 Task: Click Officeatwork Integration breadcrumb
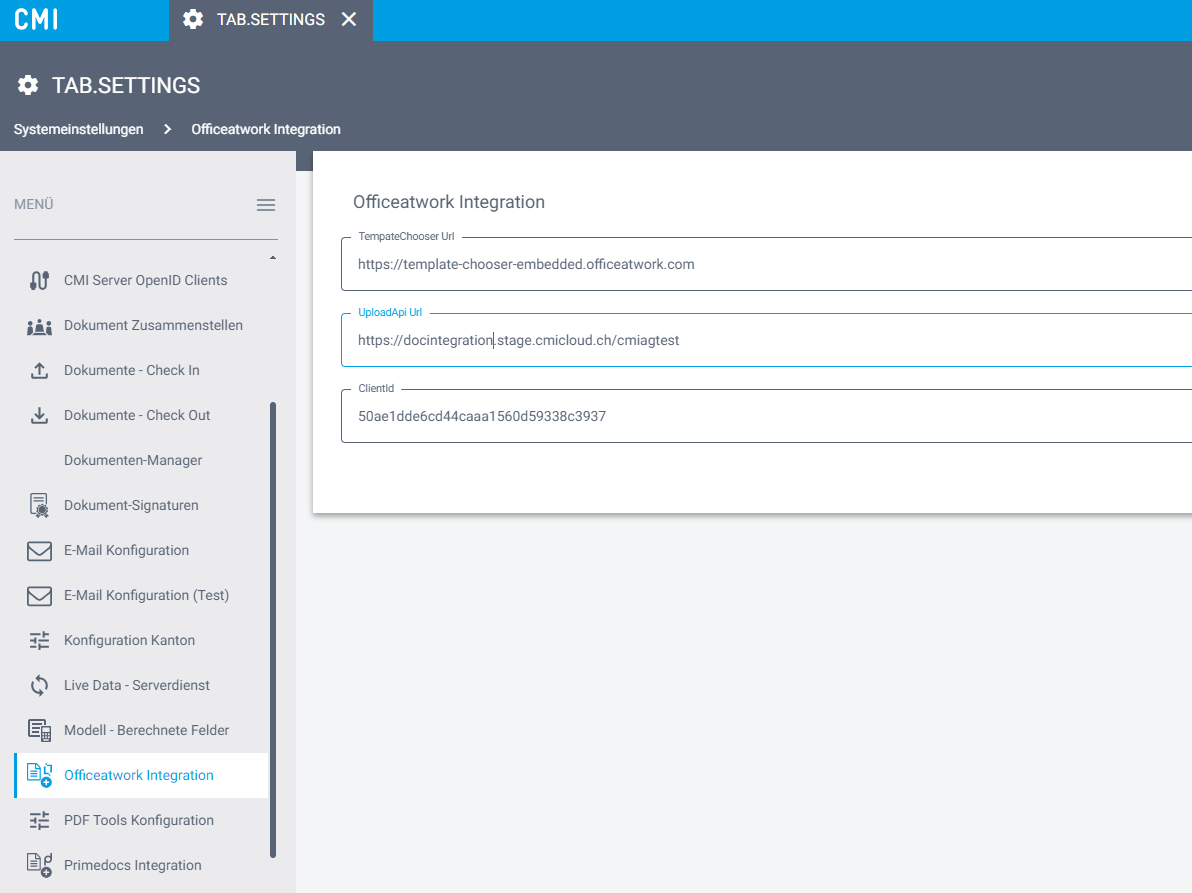point(266,129)
